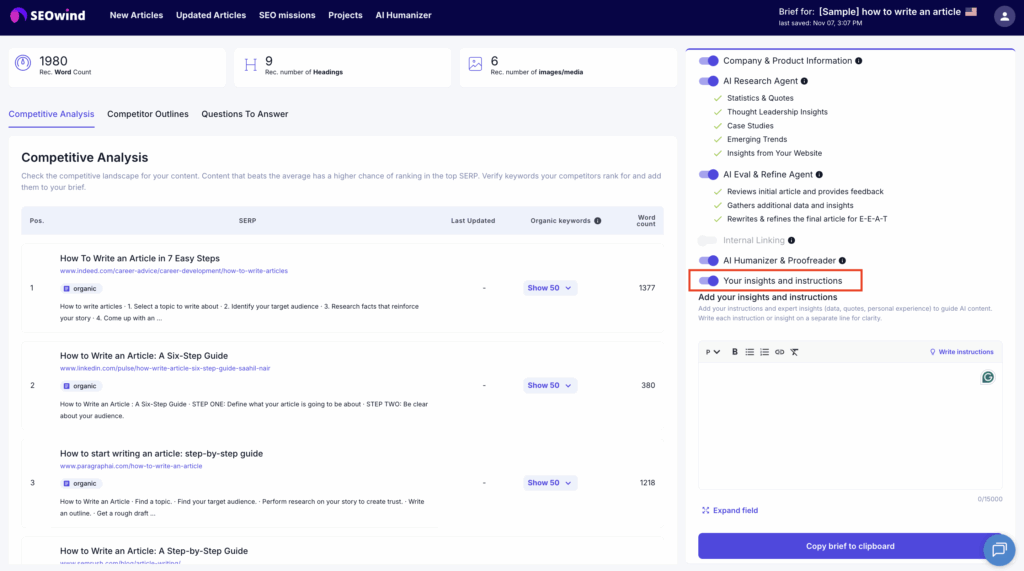Toggle Company & Product Information switch
Screen dimensions: 1024x571
point(708,61)
